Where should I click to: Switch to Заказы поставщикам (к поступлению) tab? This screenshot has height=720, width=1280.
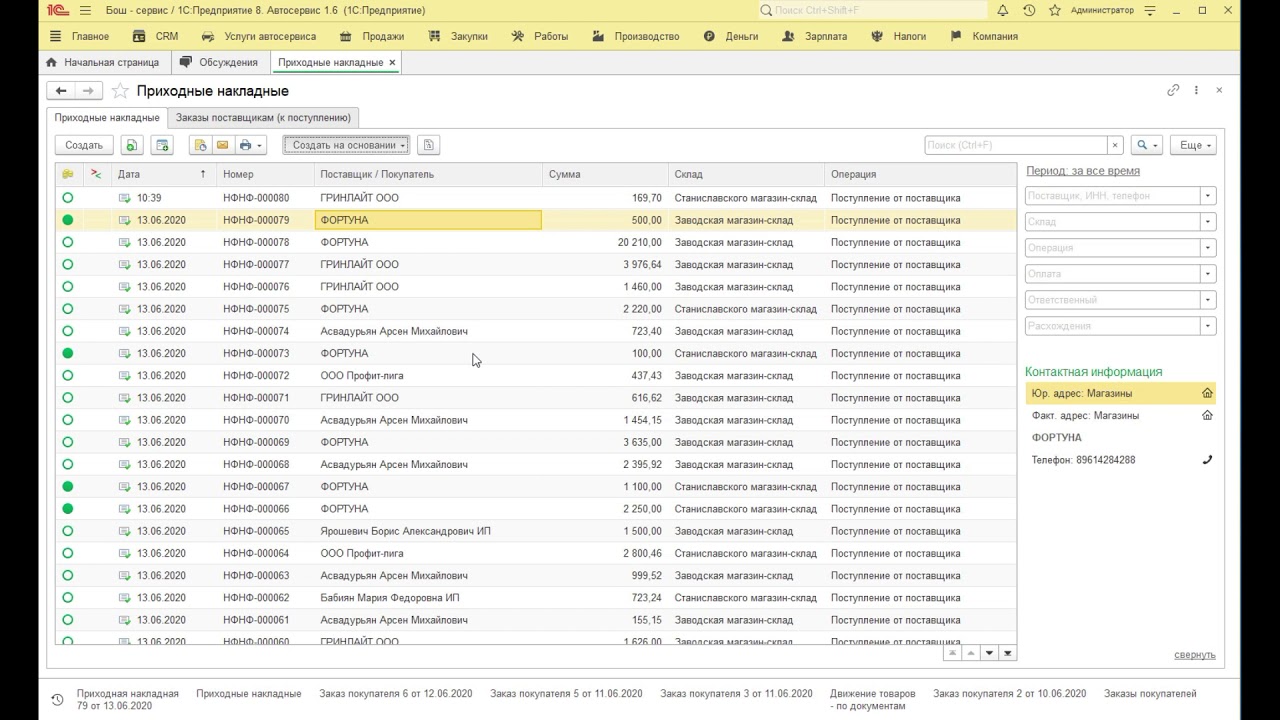(263, 118)
